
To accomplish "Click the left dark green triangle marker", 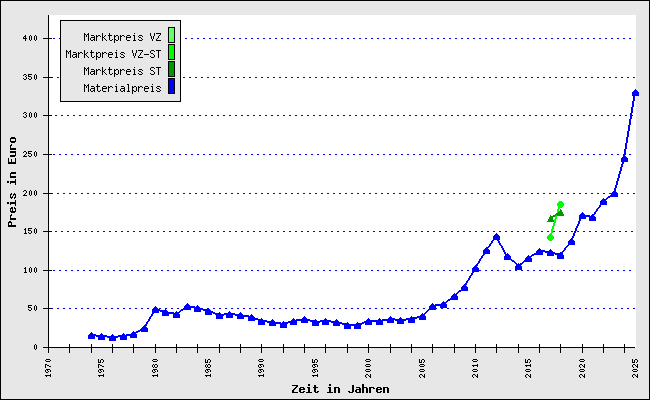I will tap(551, 218).
